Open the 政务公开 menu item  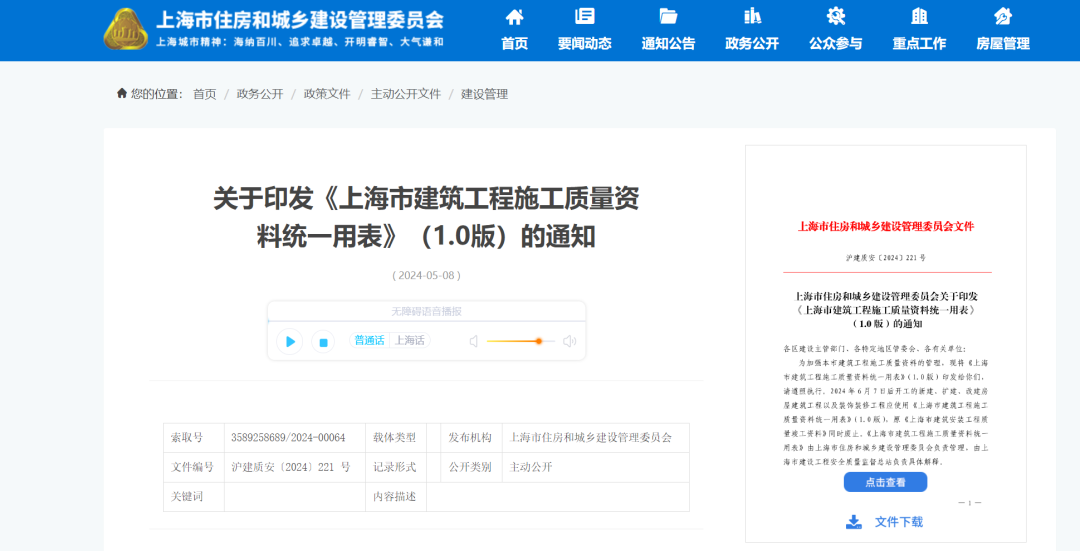click(752, 43)
